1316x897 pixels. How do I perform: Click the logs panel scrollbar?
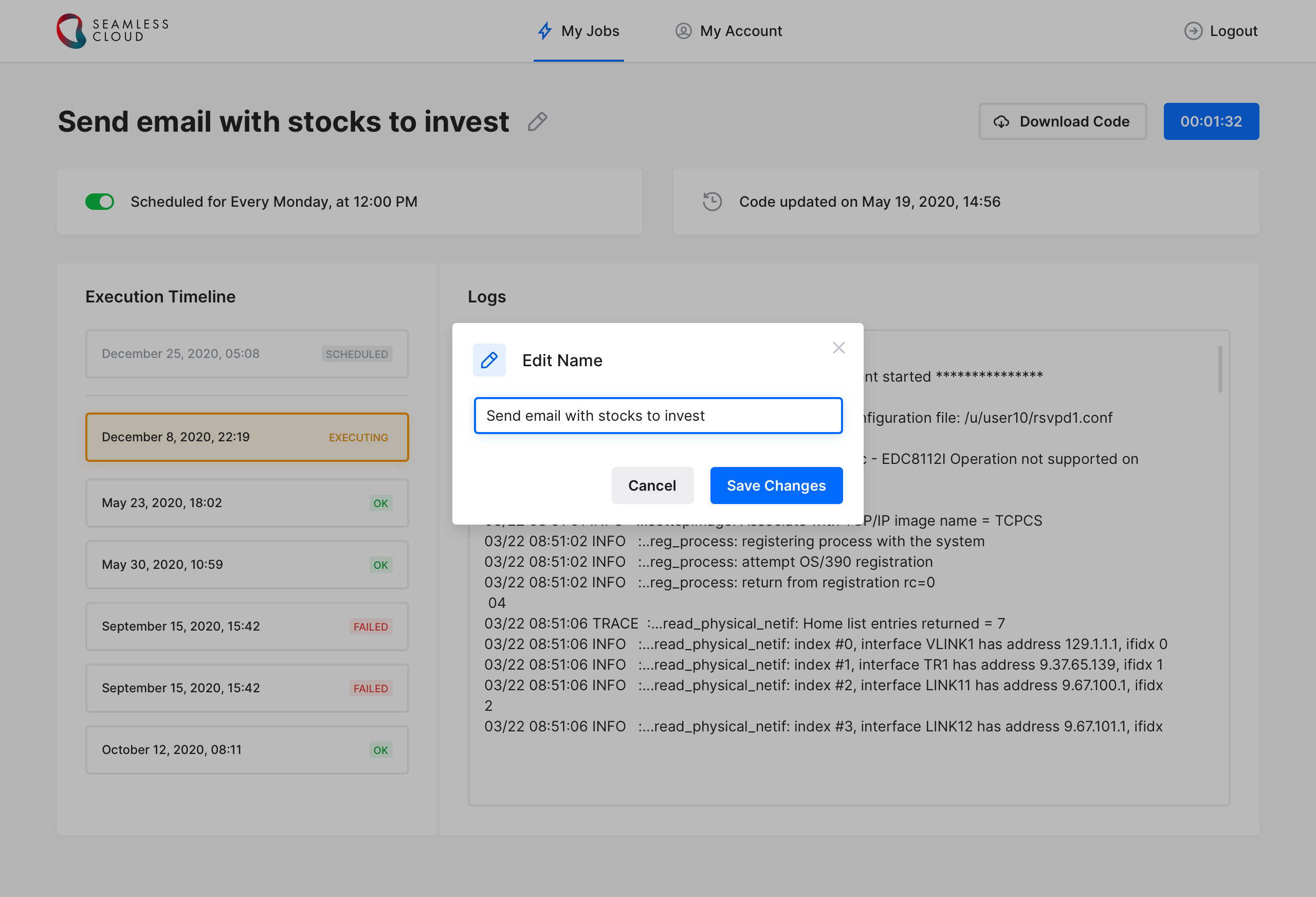(x=1219, y=369)
